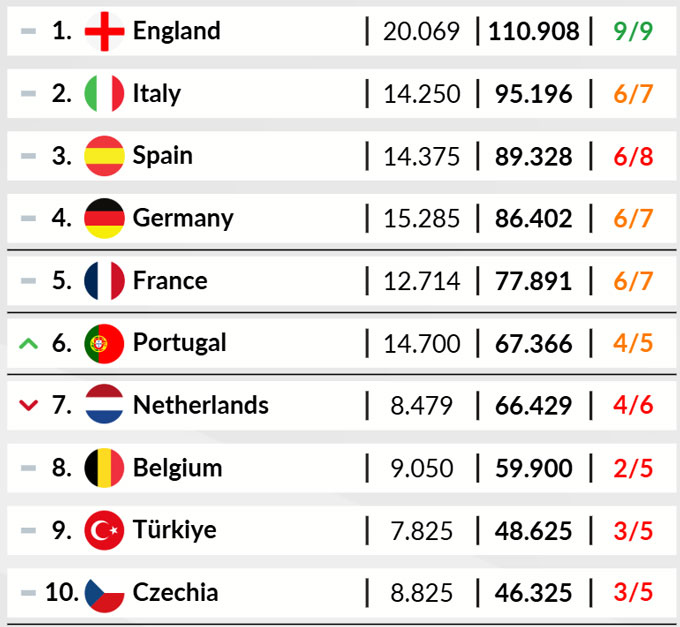The height and width of the screenshot is (627, 680).
Task: Click the Türkiye flag icon
Action: 104,530
